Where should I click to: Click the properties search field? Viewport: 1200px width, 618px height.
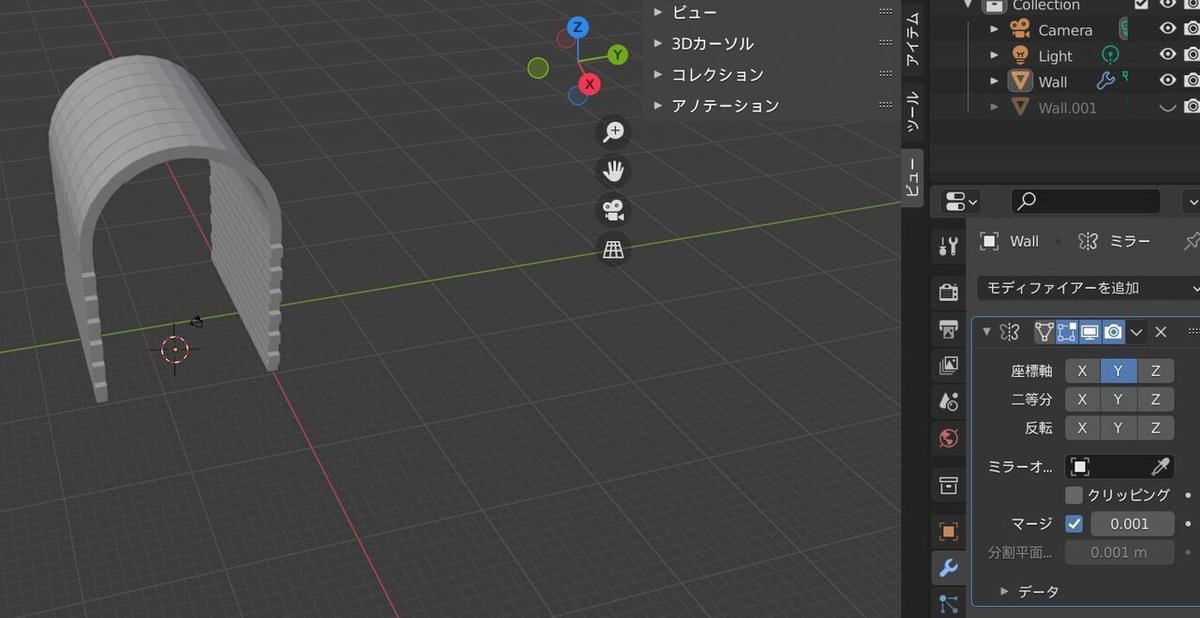pos(1086,201)
